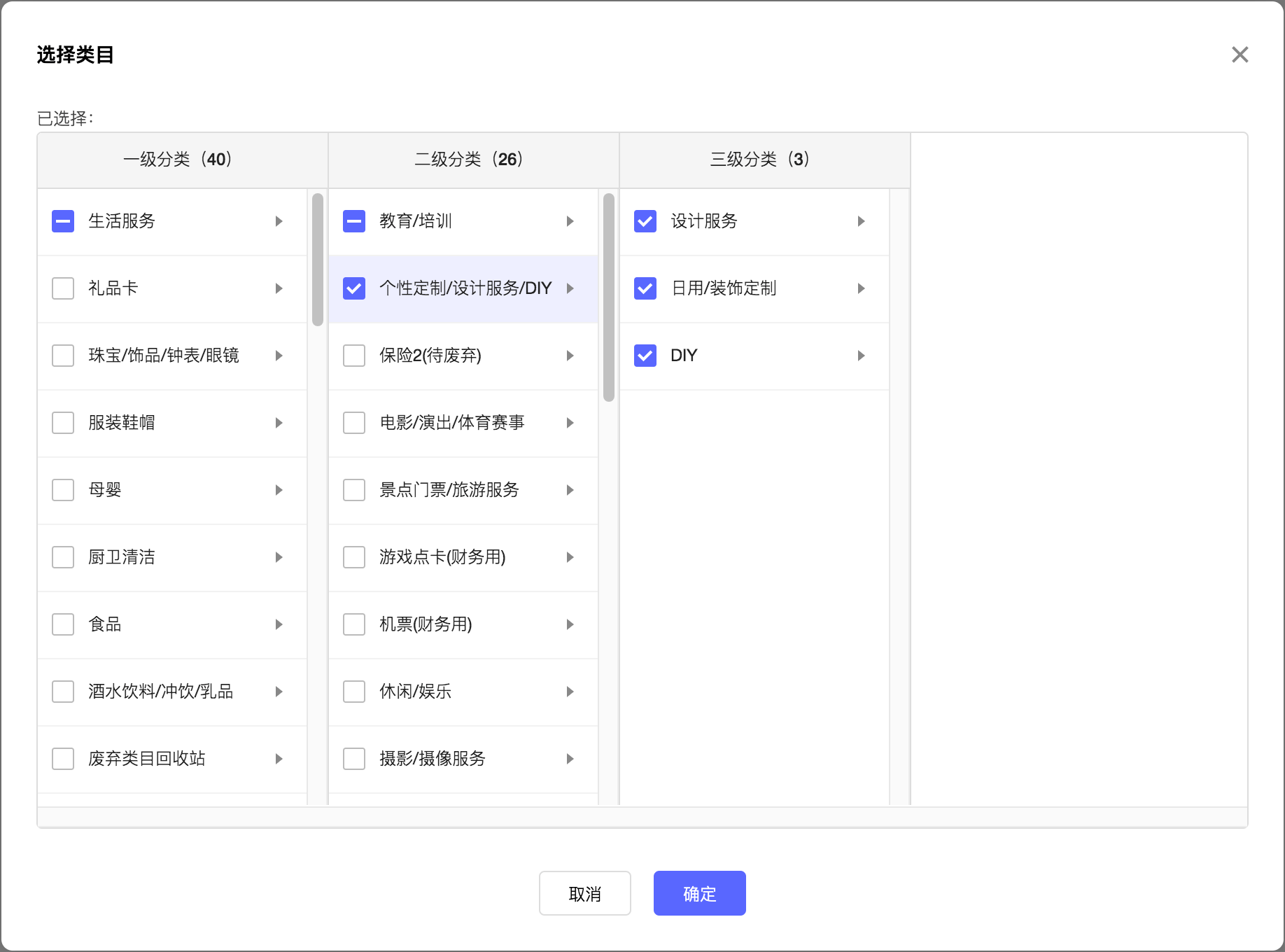The image size is (1285, 952).
Task: Confirm selection with the 确定 button
Action: tap(700, 893)
